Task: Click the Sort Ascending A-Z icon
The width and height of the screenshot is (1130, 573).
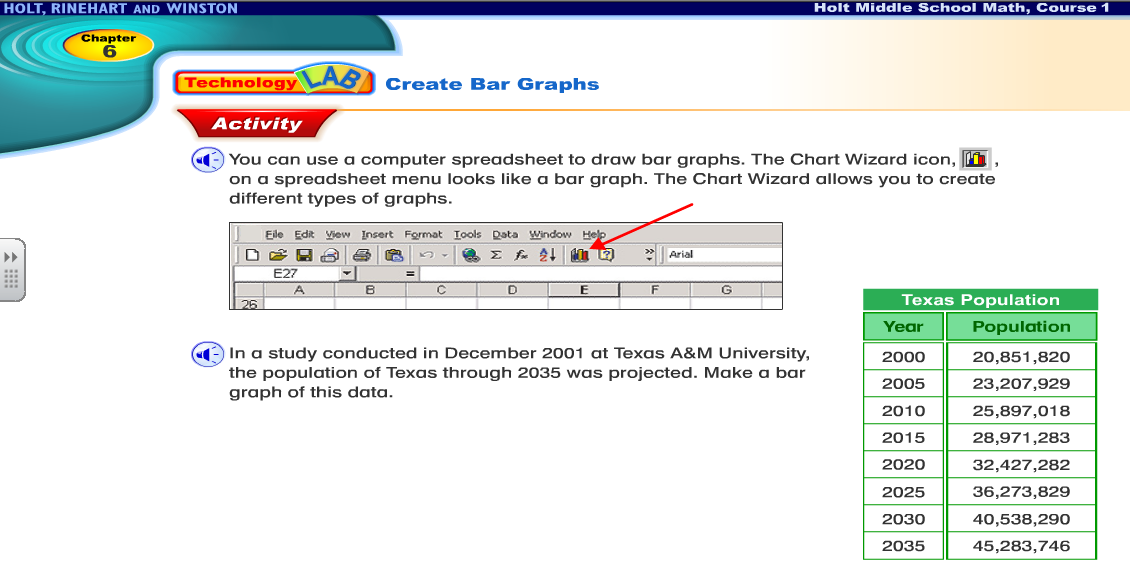Action: click(547, 255)
